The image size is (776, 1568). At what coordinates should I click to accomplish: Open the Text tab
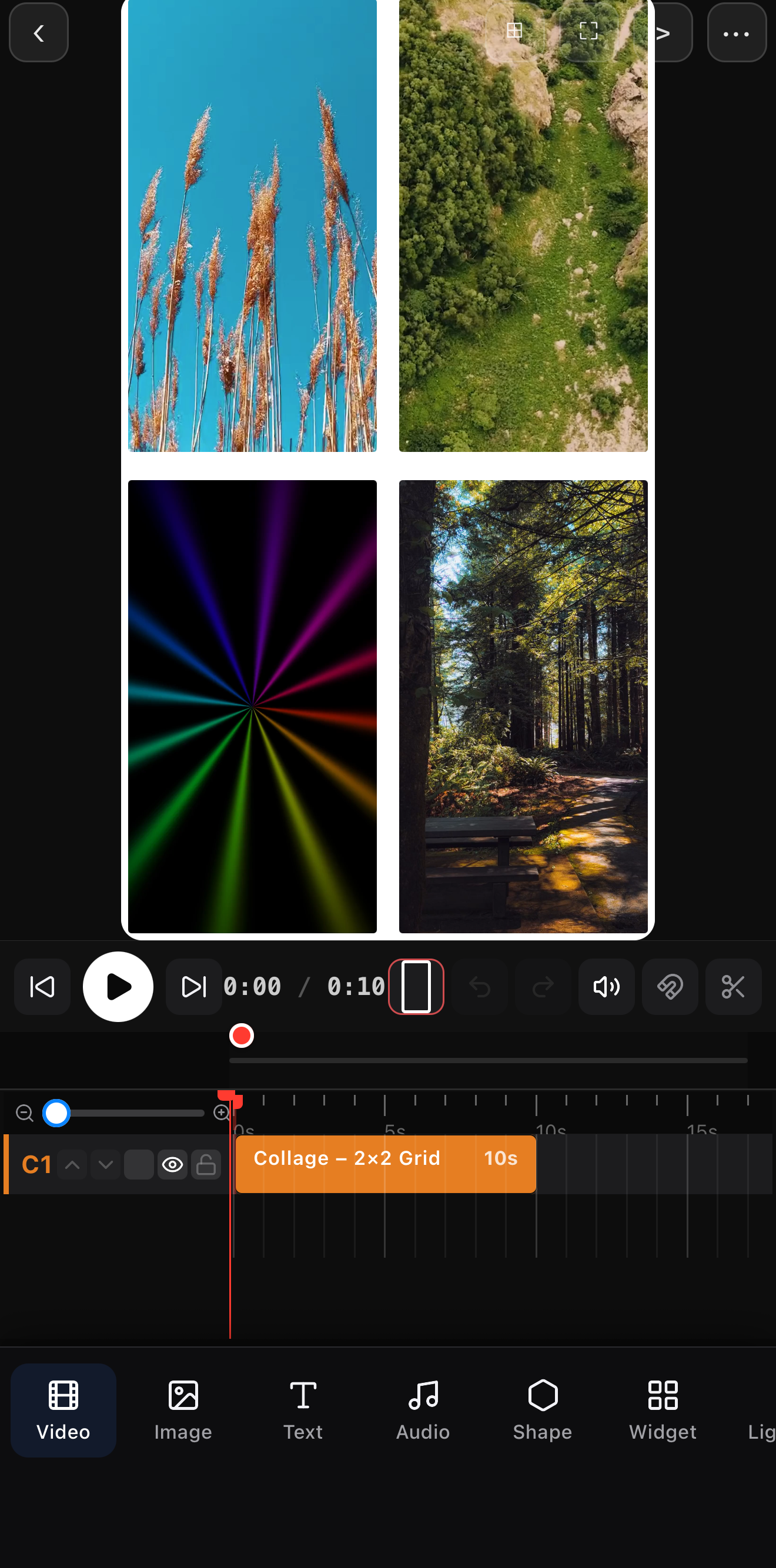[x=303, y=1410]
